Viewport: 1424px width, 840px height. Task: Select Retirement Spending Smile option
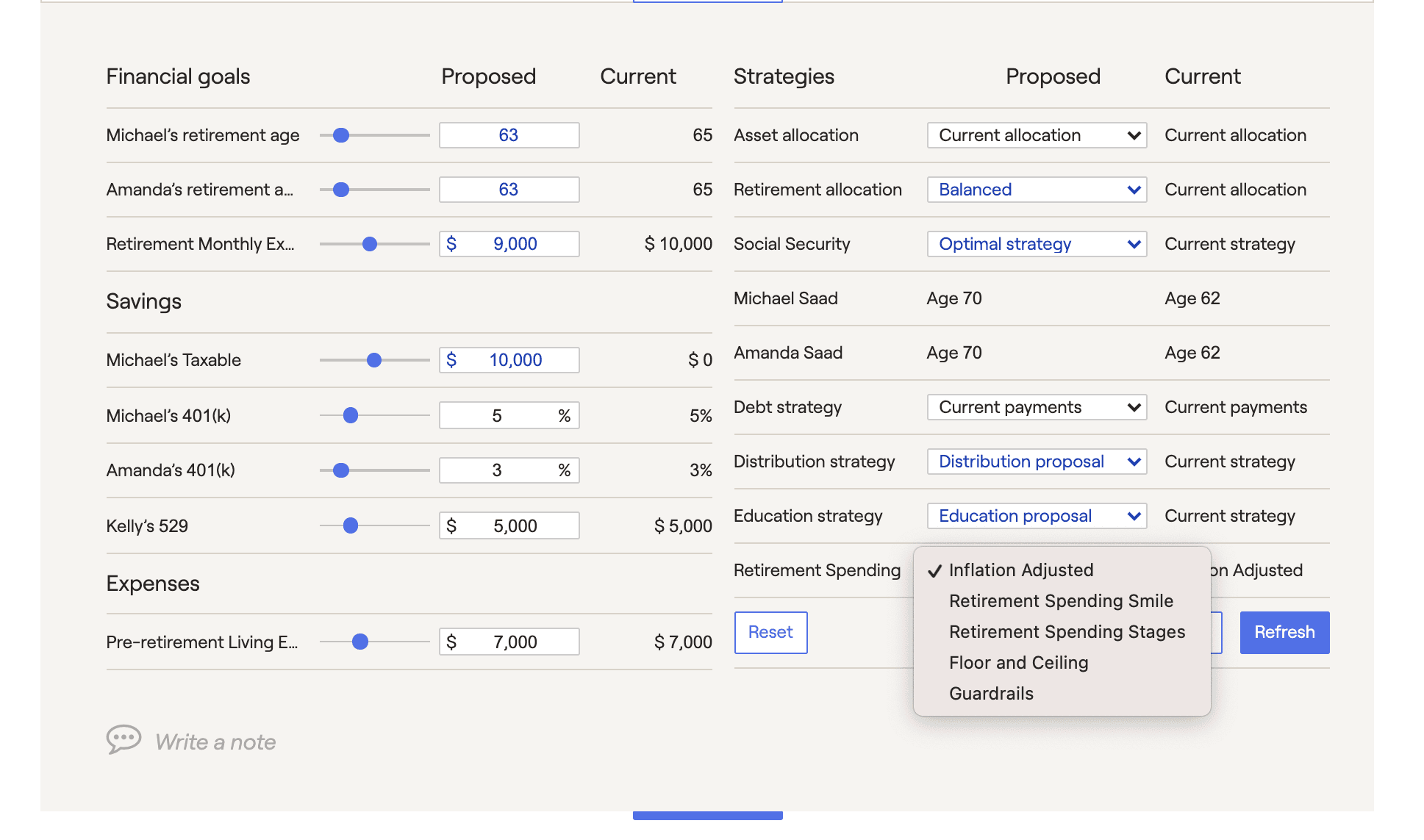tap(1061, 601)
